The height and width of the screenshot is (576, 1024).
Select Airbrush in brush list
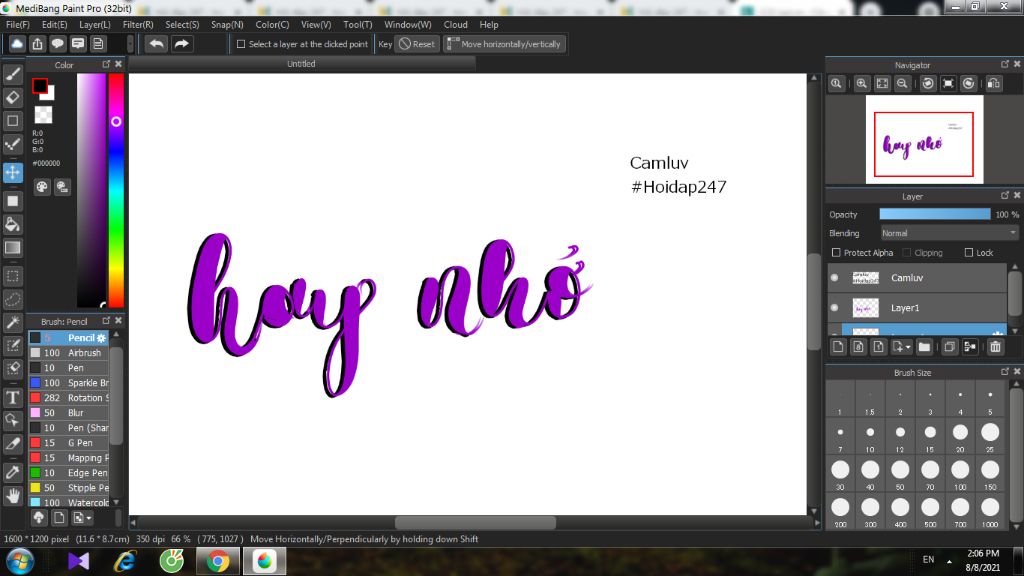pyautogui.click(x=69, y=353)
